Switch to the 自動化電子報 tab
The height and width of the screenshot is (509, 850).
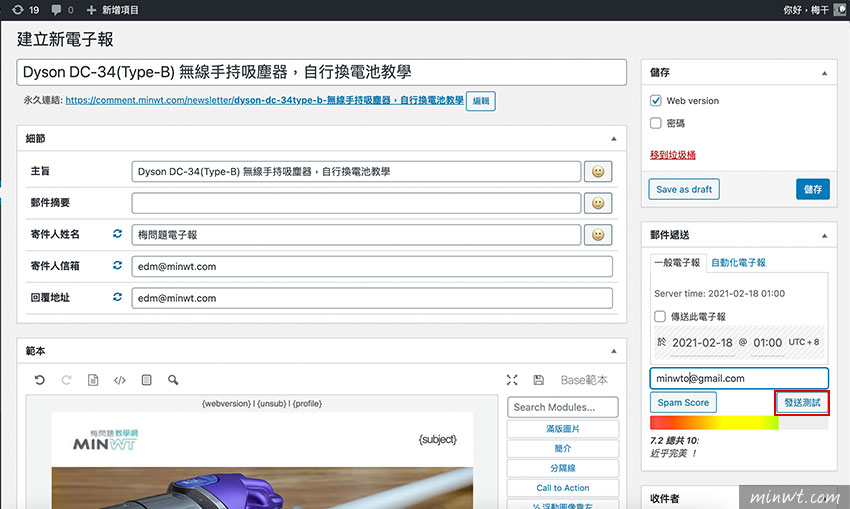pos(738,262)
